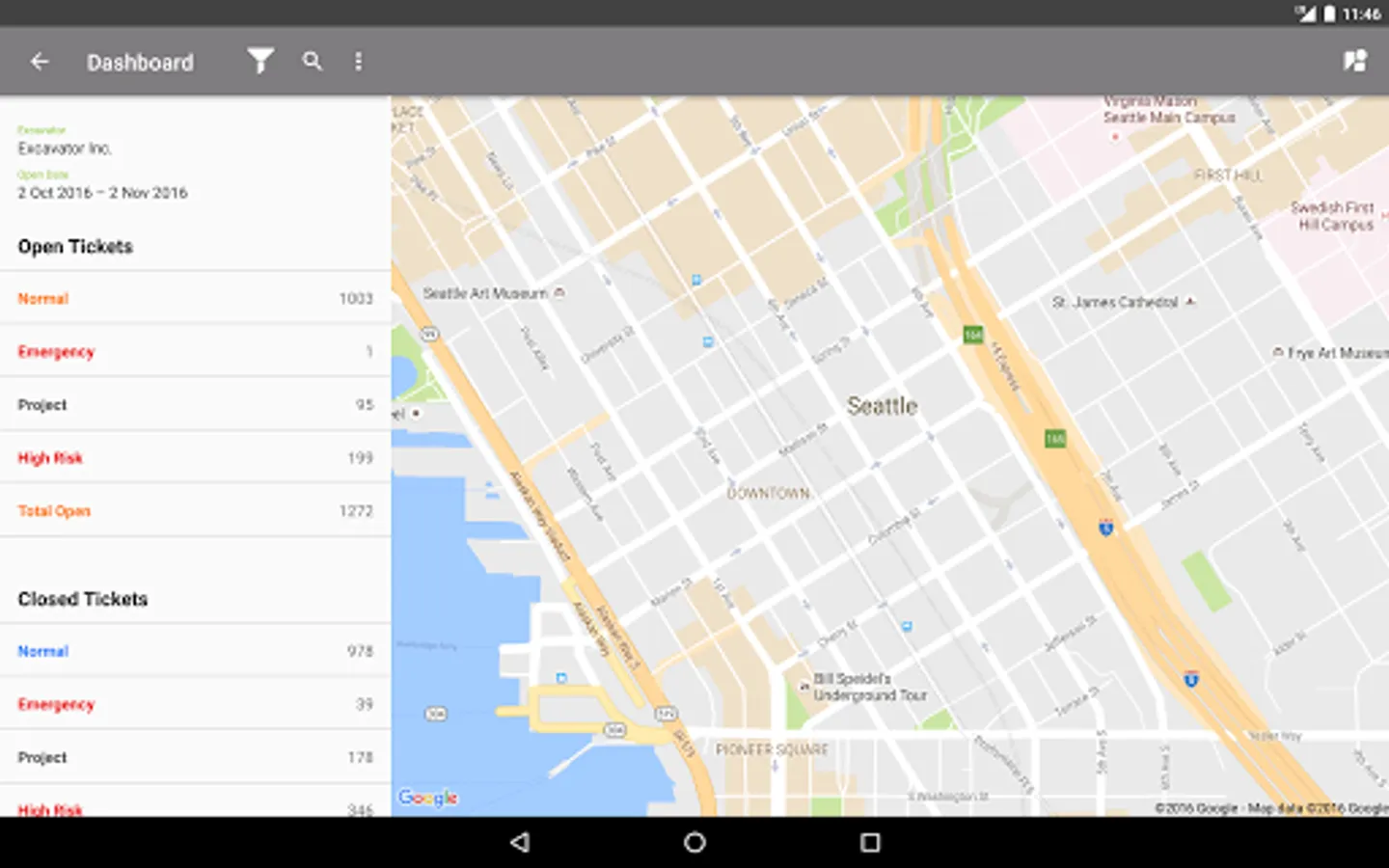Tap the Android recent apps square button
This screenshot has height=868, width=1389.
click(x=870, y=842)
